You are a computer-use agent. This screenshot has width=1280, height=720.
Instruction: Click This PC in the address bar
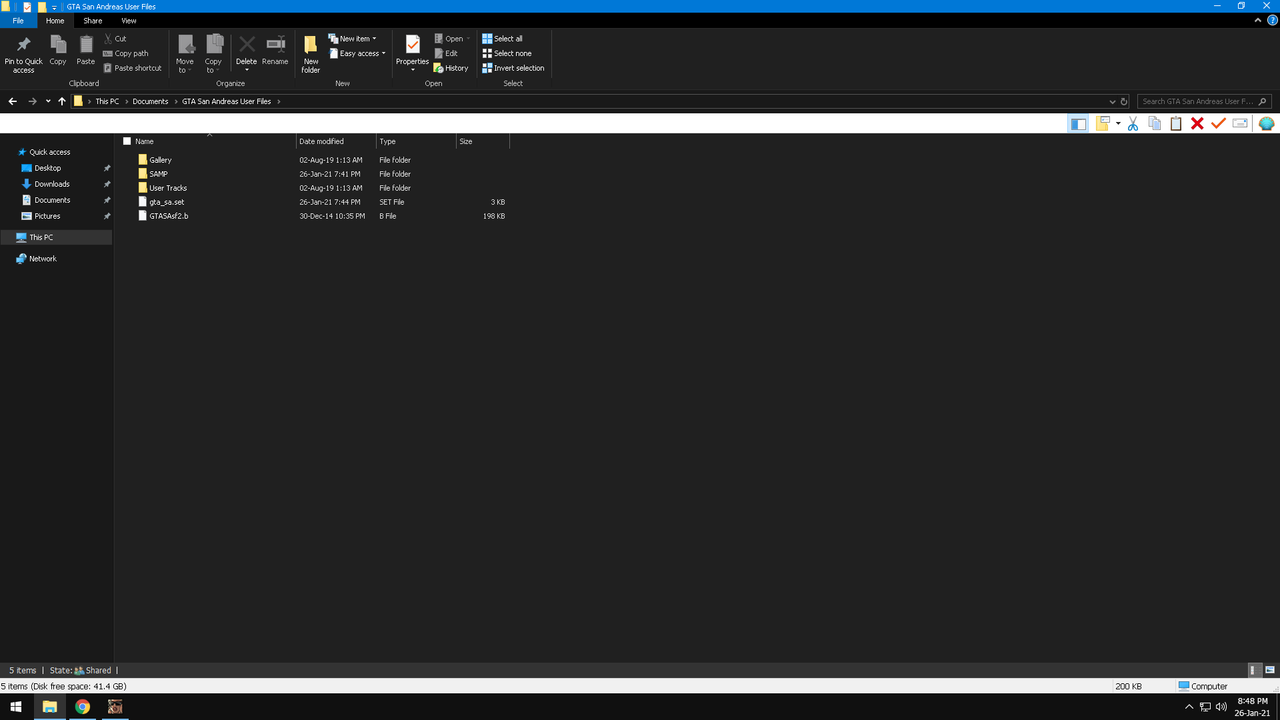[106, 101]
